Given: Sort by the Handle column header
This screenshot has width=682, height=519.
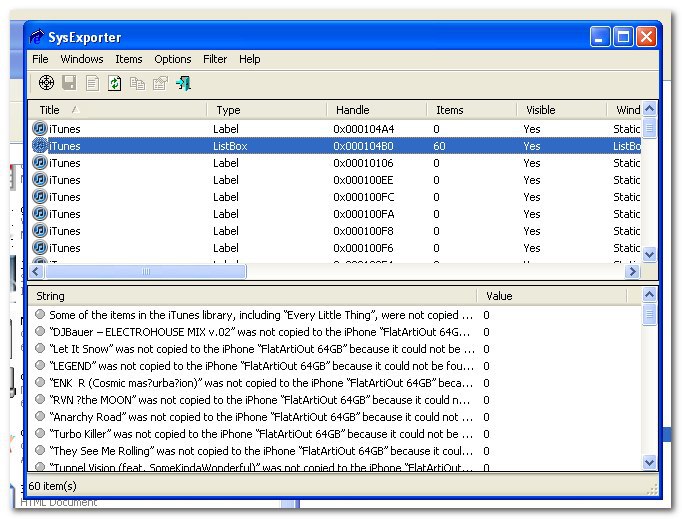Looking at the screenshot, I should tap(377, 110).
